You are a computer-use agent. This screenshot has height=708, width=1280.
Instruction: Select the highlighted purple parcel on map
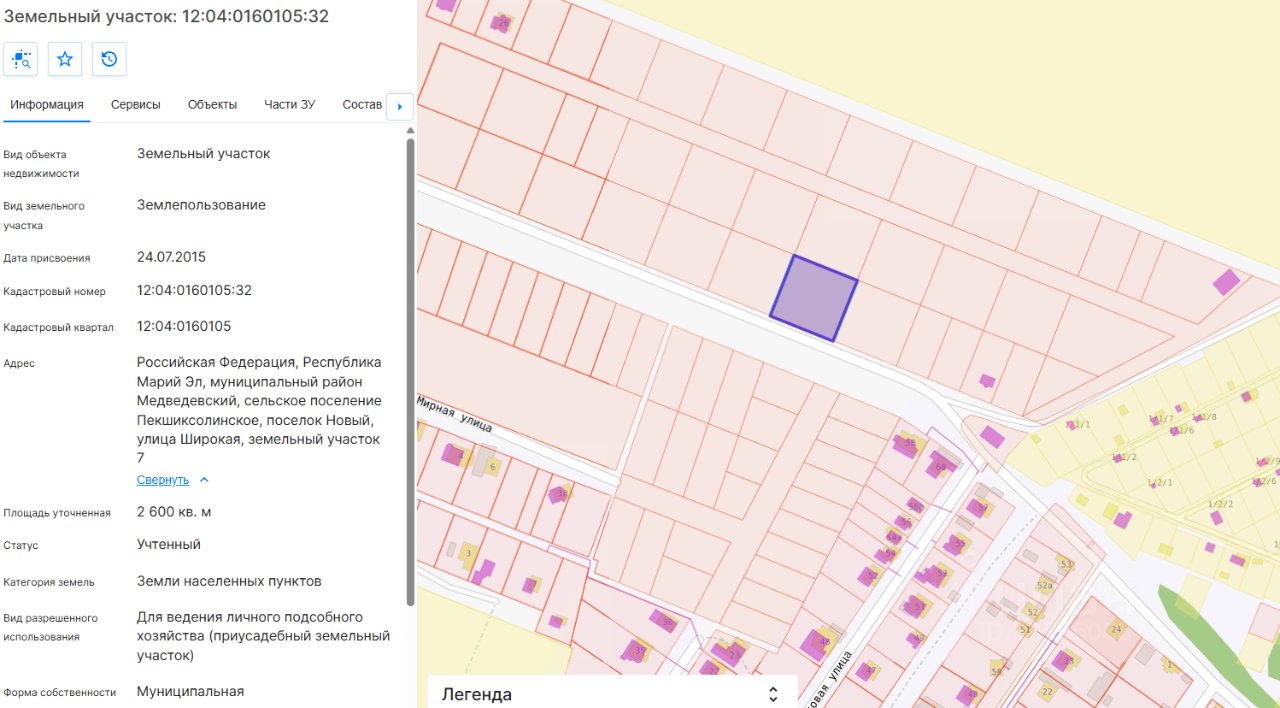[x=814, y=298]
